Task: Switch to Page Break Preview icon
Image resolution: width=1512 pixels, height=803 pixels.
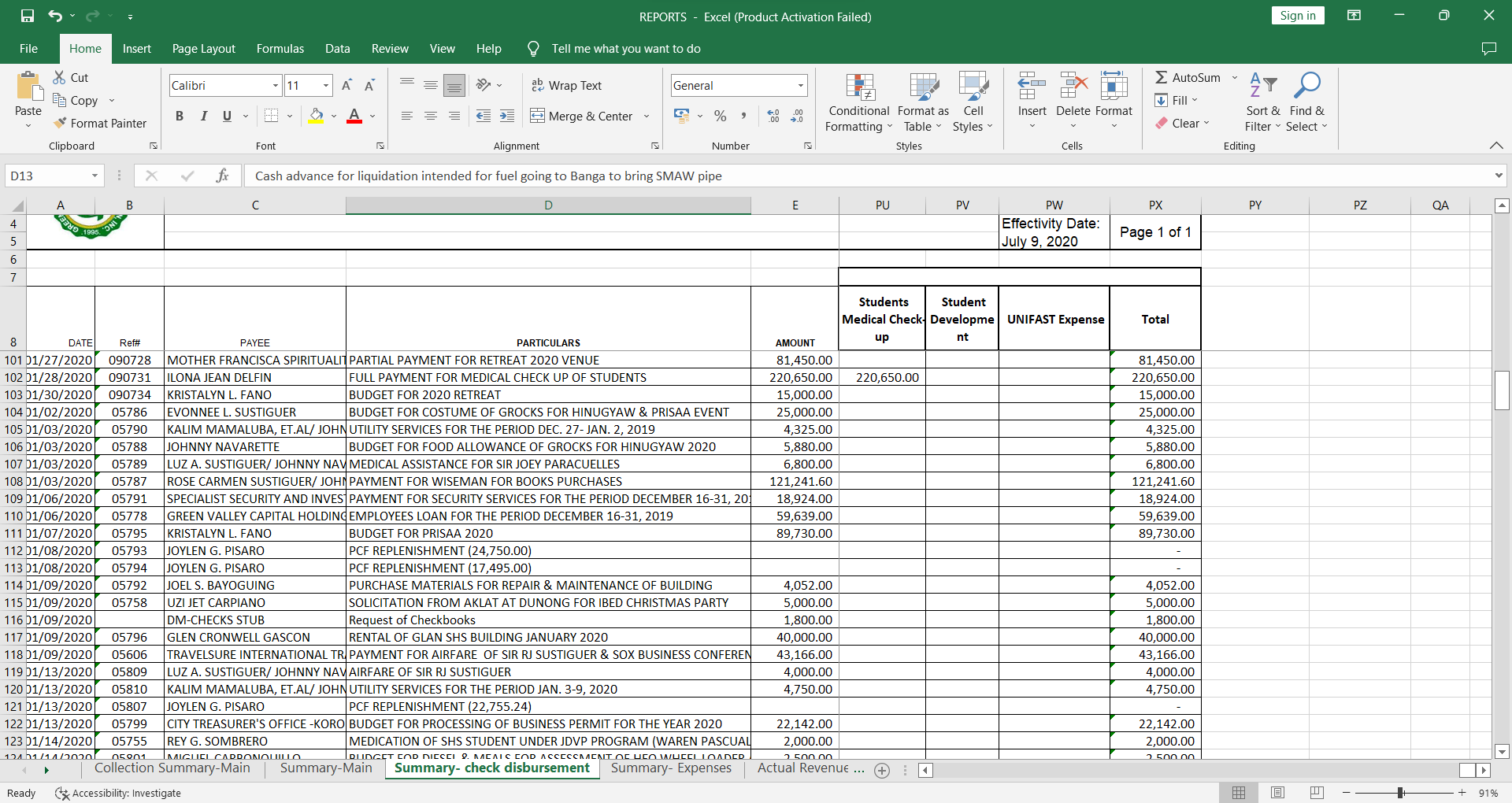Action: (1317, 793)
